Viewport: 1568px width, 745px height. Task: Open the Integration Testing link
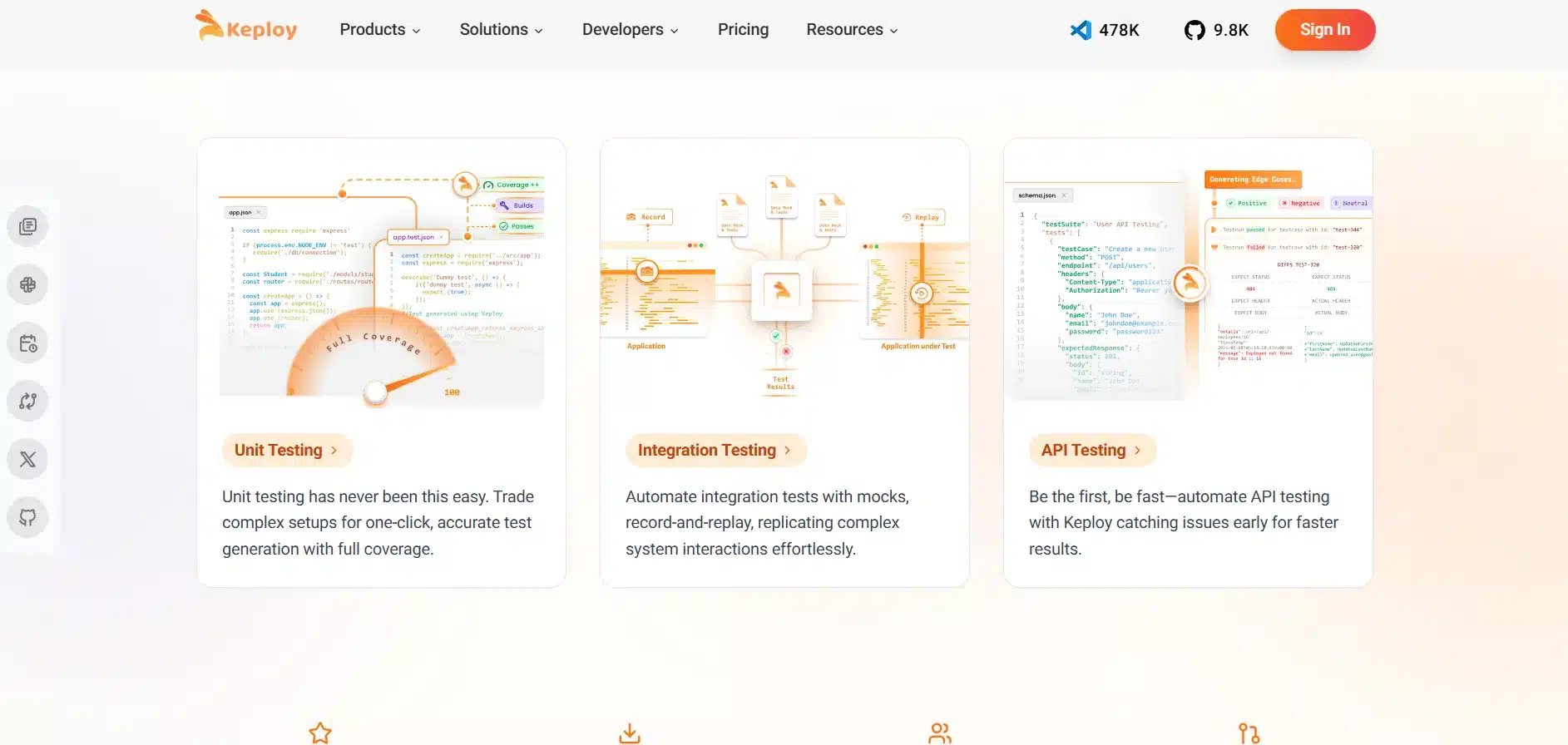click(x=715, y=450)
